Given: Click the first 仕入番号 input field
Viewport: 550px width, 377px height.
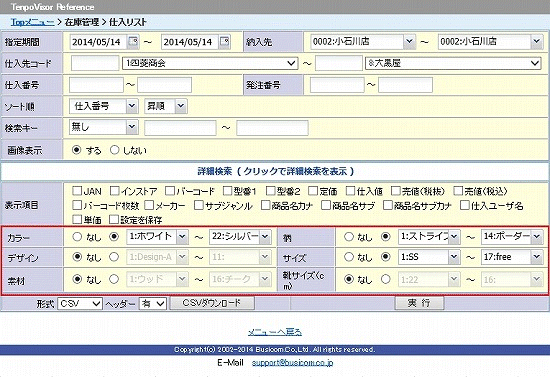Looking at the screenshot, I should click(96, 85).
